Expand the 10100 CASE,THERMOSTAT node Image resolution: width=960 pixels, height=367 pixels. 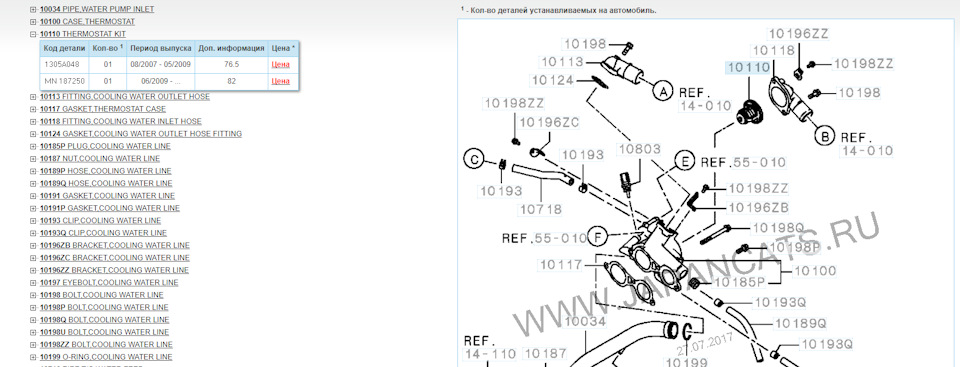click(x=33, y=22)
